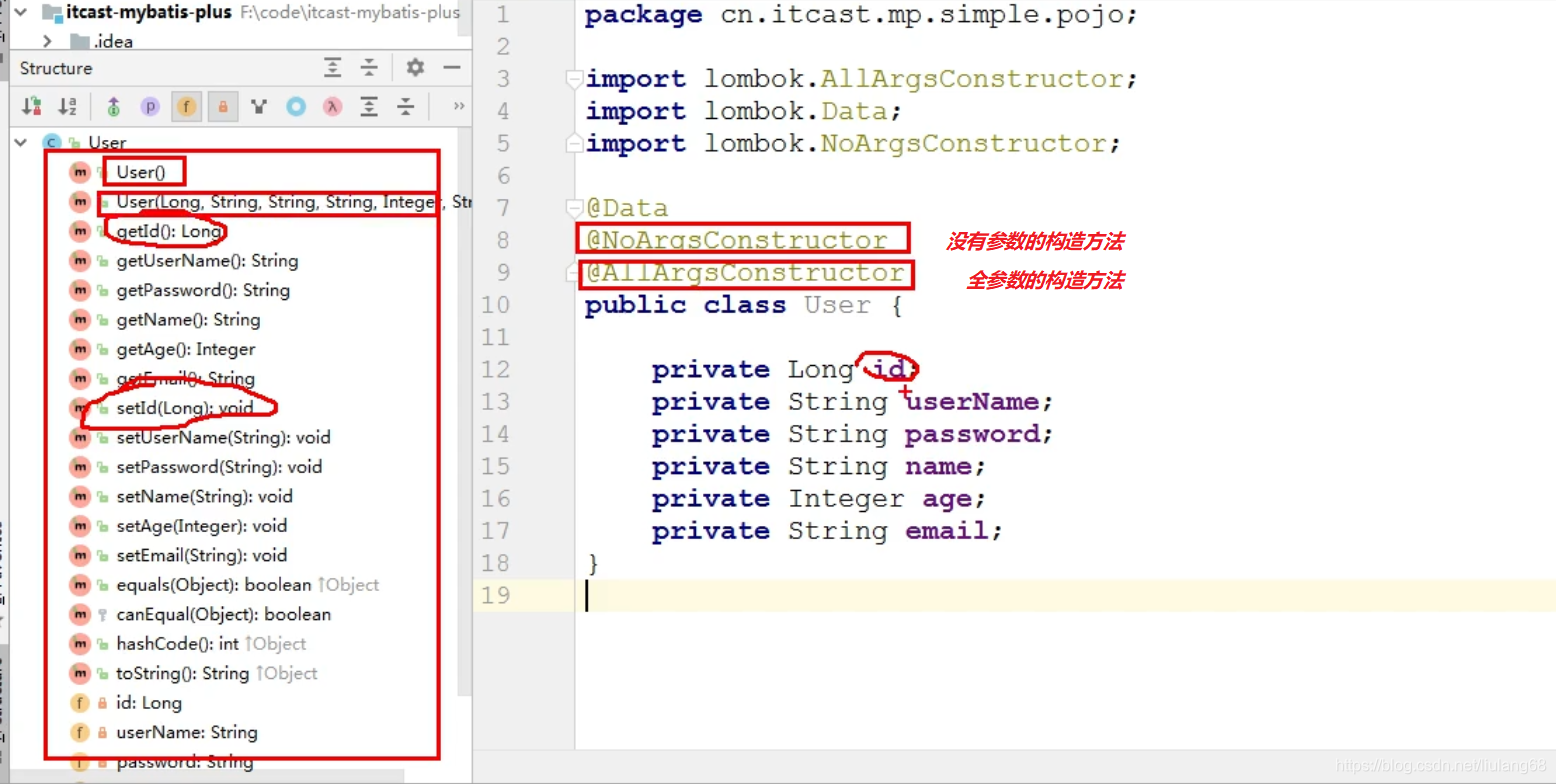Expand all in Structure header bar
The image size is (1556, 784).
tap(333, 68)
